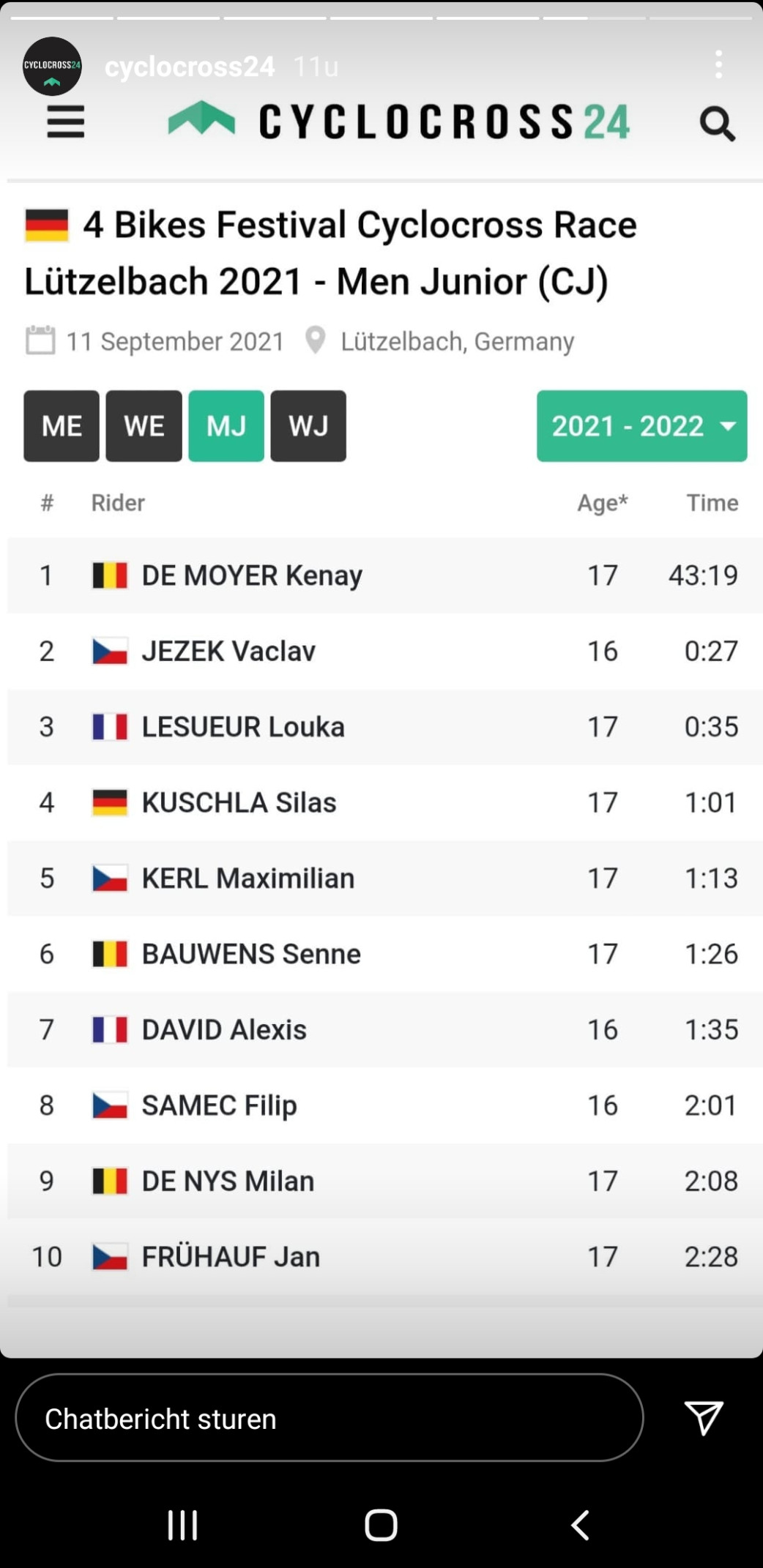The height and width of the screenshot is (1568, 763).
Task: Tap the Chatbericht sturen message field
Action: coord(329,1419)
